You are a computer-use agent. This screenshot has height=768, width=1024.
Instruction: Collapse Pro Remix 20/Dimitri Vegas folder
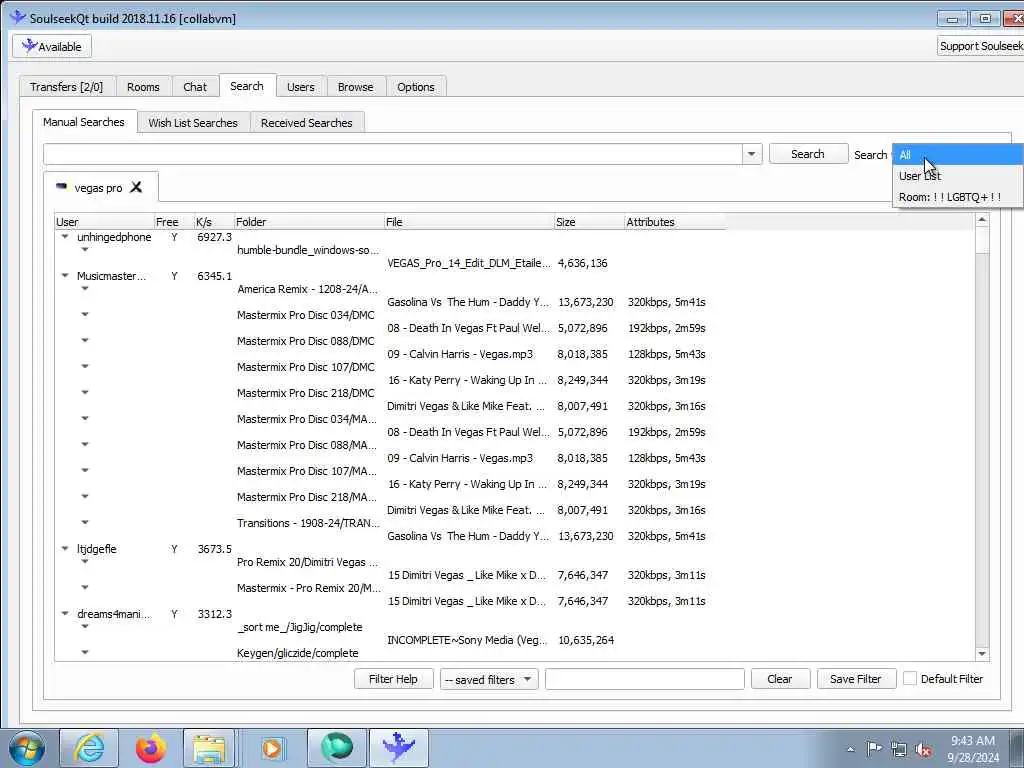coord(85,562)
